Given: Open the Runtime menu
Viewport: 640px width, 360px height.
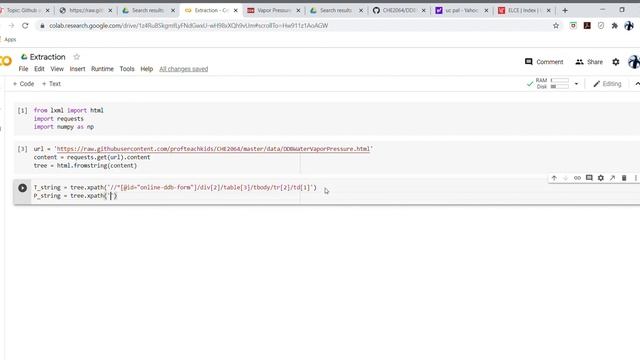Looking at the screenshot, I should (x=102, y=69).
